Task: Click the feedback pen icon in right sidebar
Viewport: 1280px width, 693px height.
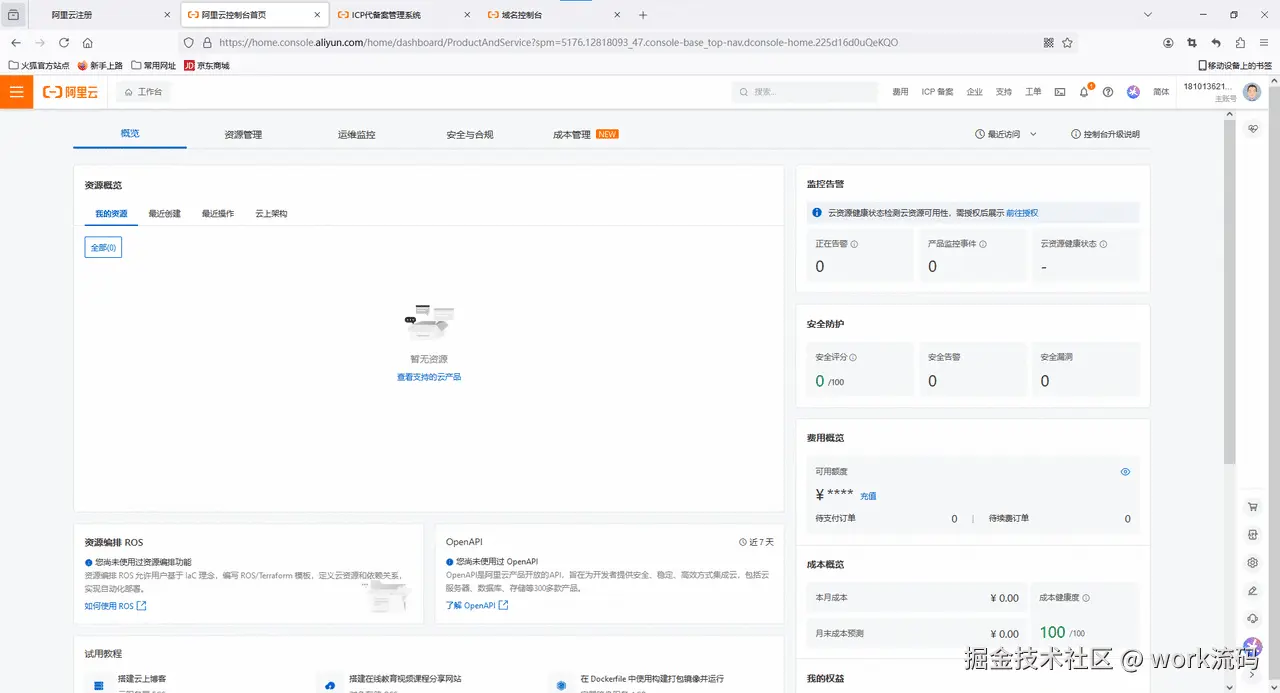Action: coord(1253,590)
